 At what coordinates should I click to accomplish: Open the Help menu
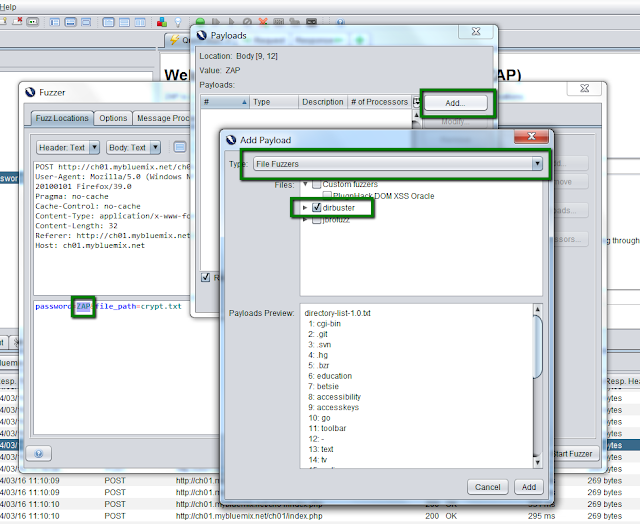pyautogui.click(x=8, y=7)
